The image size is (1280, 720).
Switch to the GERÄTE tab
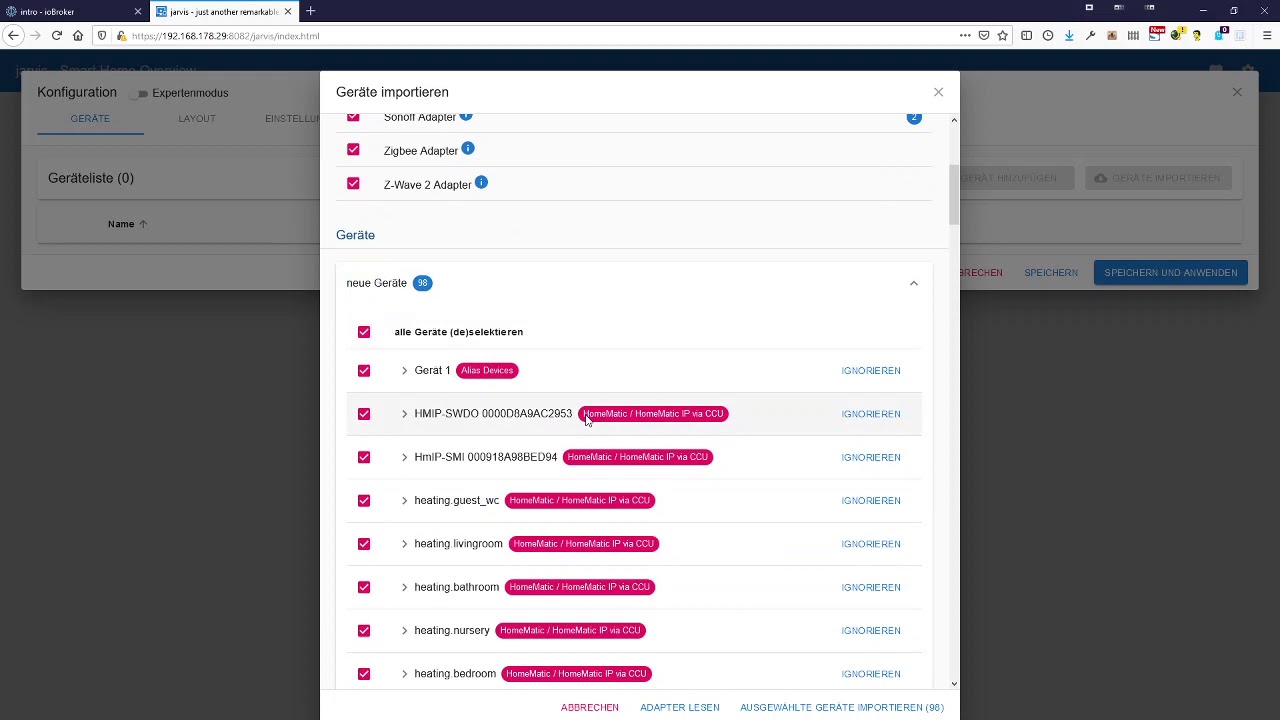point(90,118)
